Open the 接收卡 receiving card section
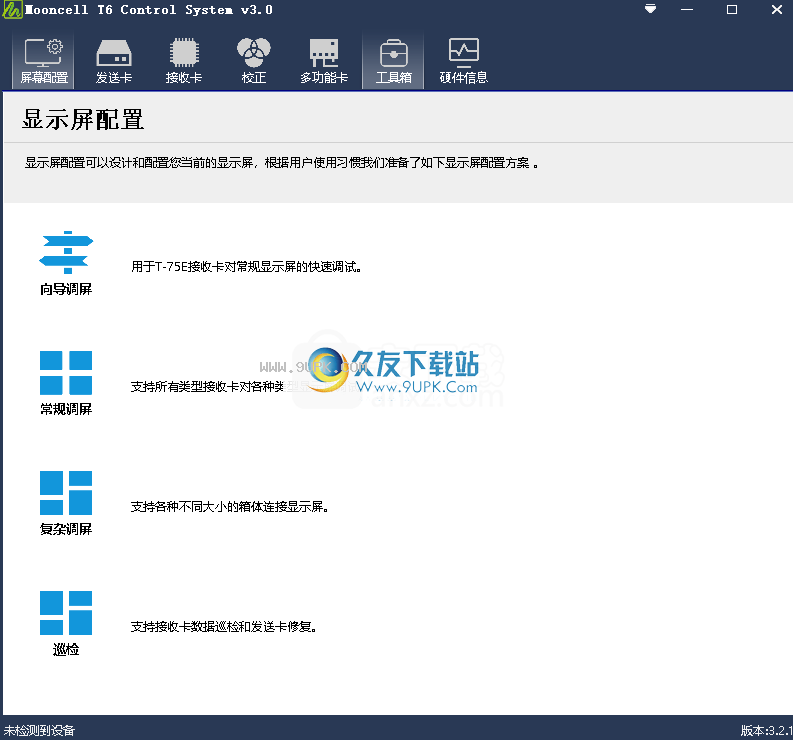Image resolution: width=793 pixels, height=740 pixels. pyautogui.click(x=184, y=61)
